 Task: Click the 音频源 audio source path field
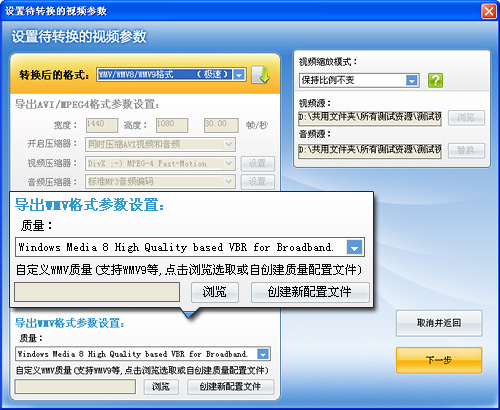click(370, 150)
